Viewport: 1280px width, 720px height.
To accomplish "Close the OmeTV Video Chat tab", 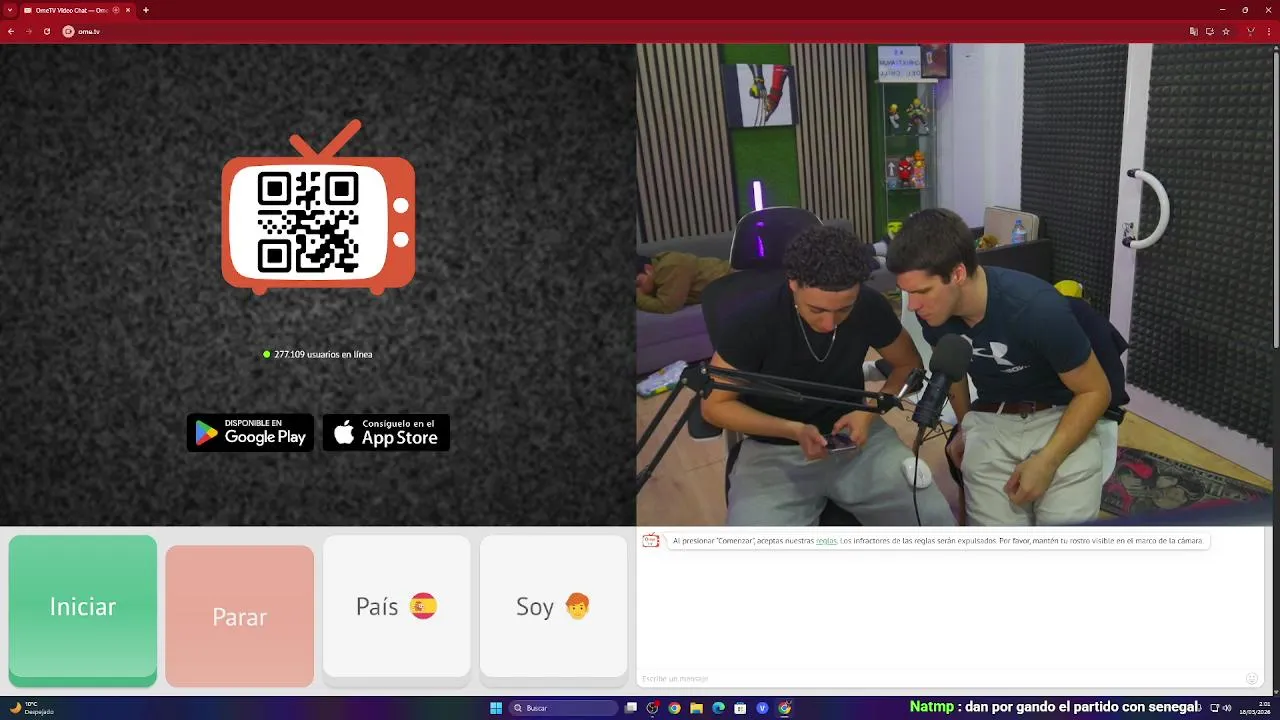I will point(128,10).
